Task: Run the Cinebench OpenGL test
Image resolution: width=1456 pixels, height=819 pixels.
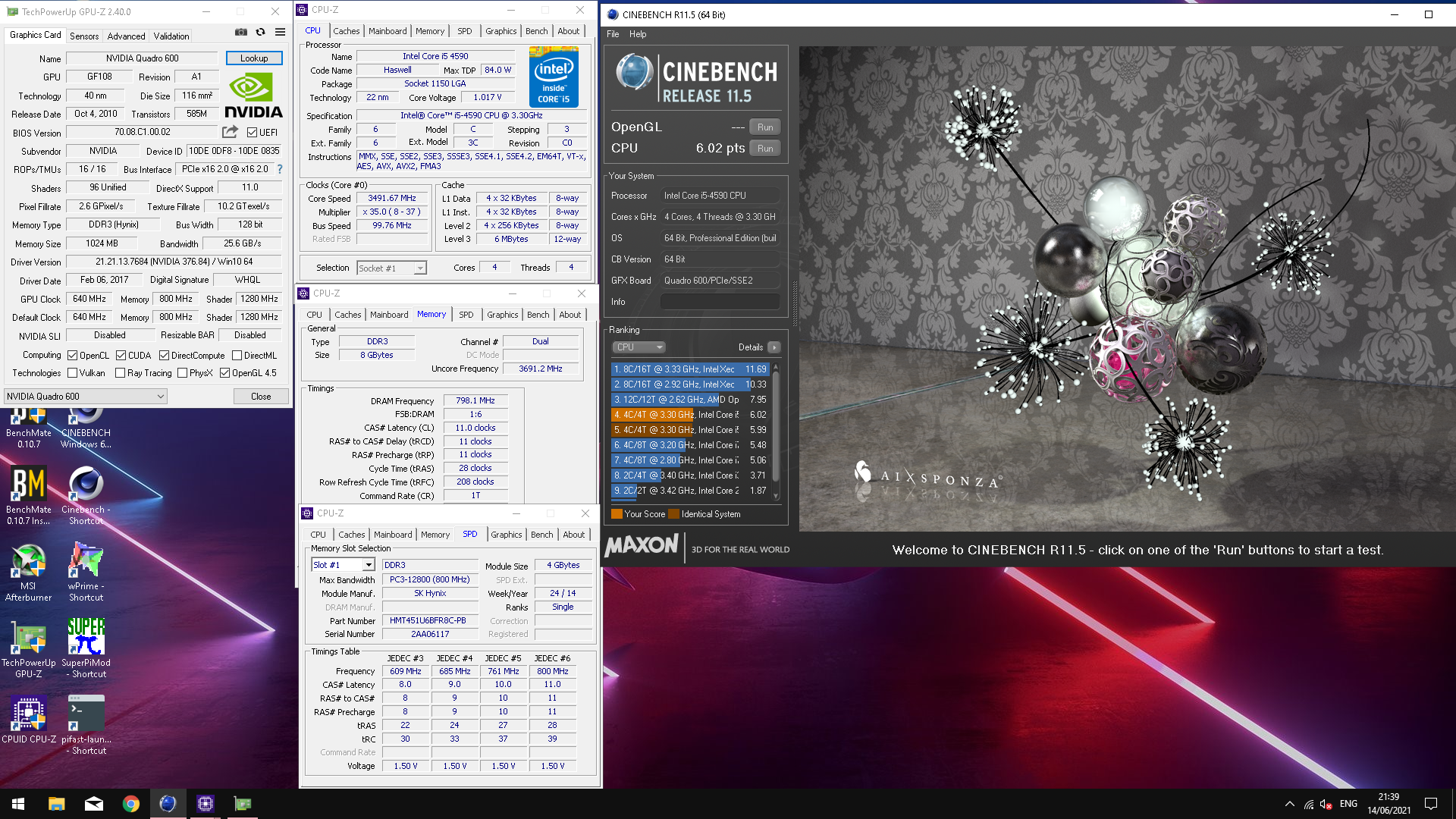Action: [x=765, y=127]
